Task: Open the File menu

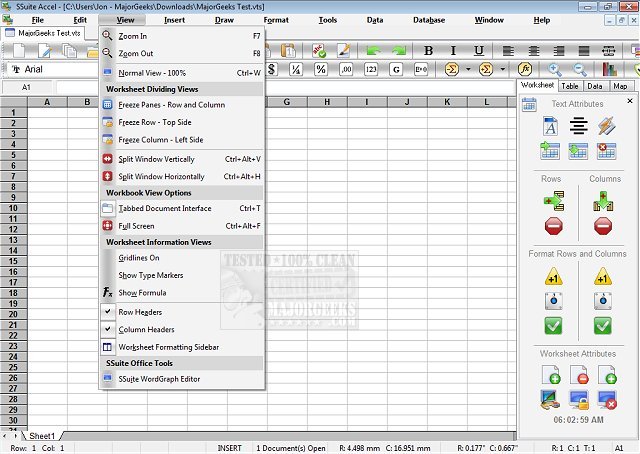Action: coord(38,20)
